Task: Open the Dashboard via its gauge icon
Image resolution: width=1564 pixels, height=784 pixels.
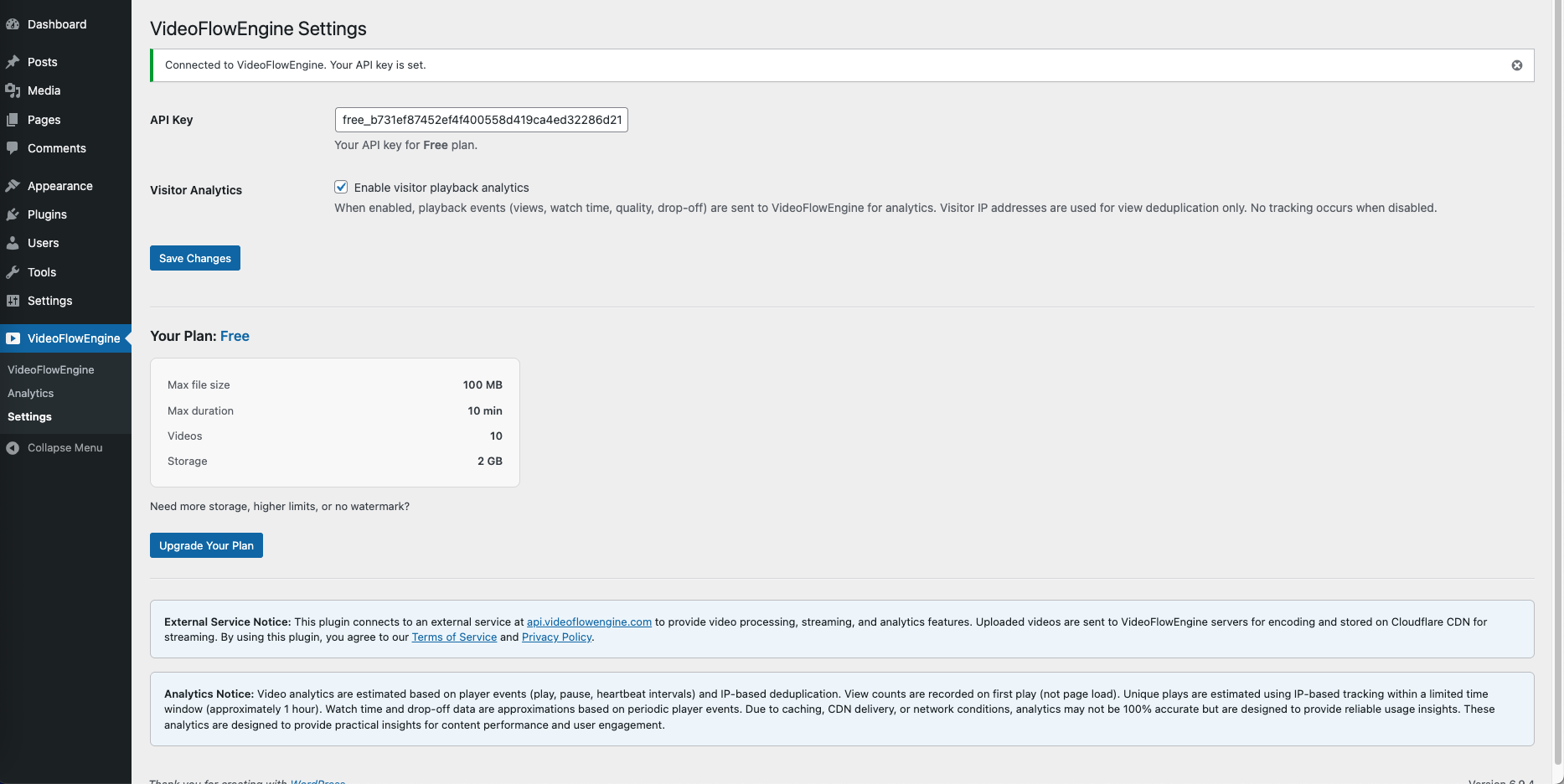Action: [13, 23]
